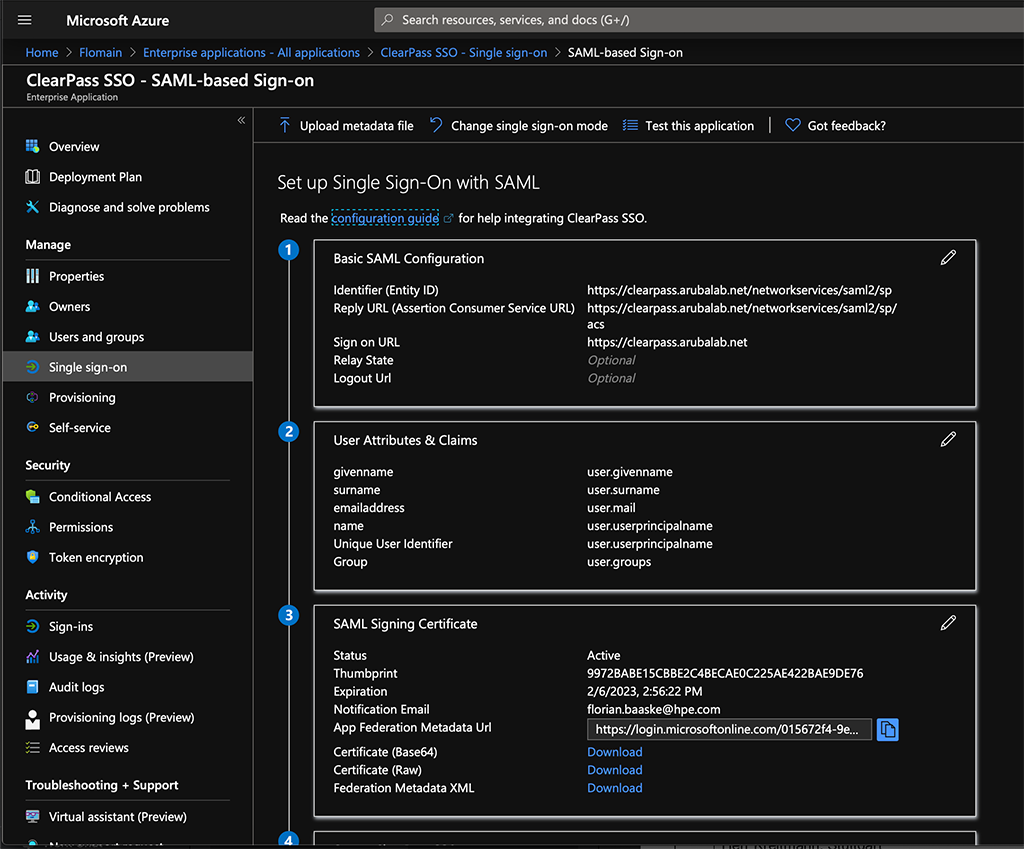1024x849 pixels.
Task: Click the Microsoft Azure portal title
Action: click(x=118, y=20)
